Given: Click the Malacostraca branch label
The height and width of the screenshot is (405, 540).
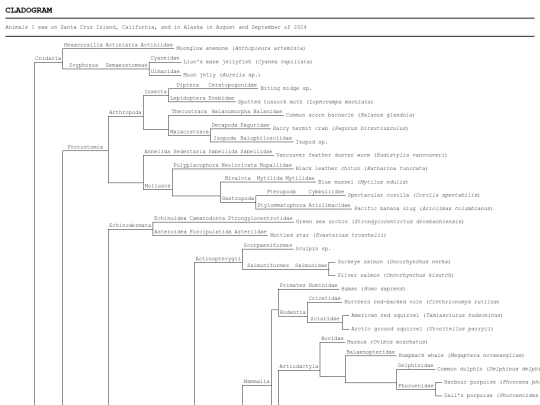Looking at the screenshot, I should [x=189, y=132].
